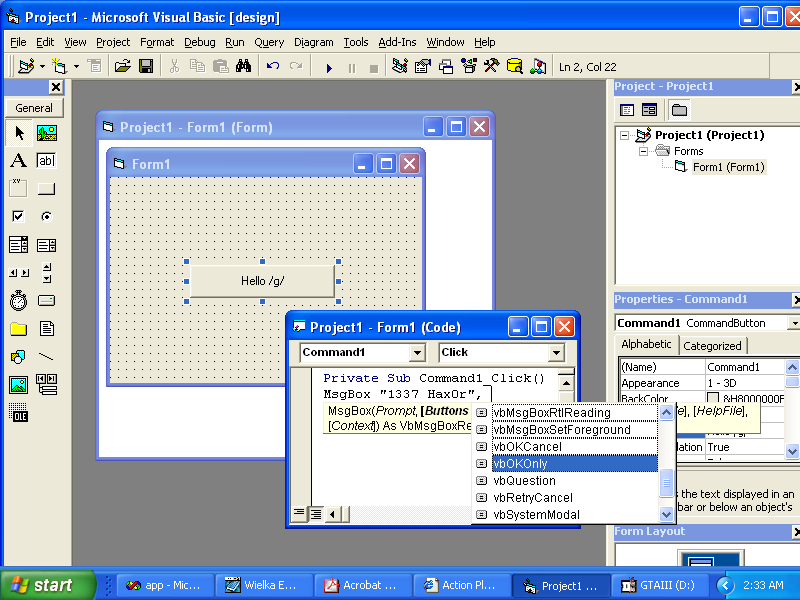Select the Shape tool in toolbox
This screenshot has width=800, height=600.
19,357
